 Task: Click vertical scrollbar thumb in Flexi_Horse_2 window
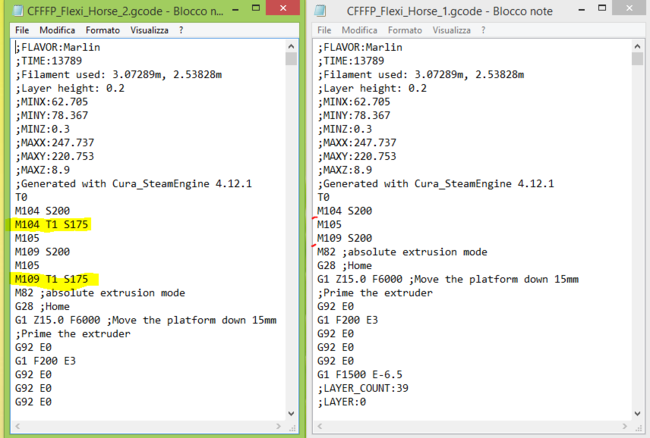coord(291,58)
